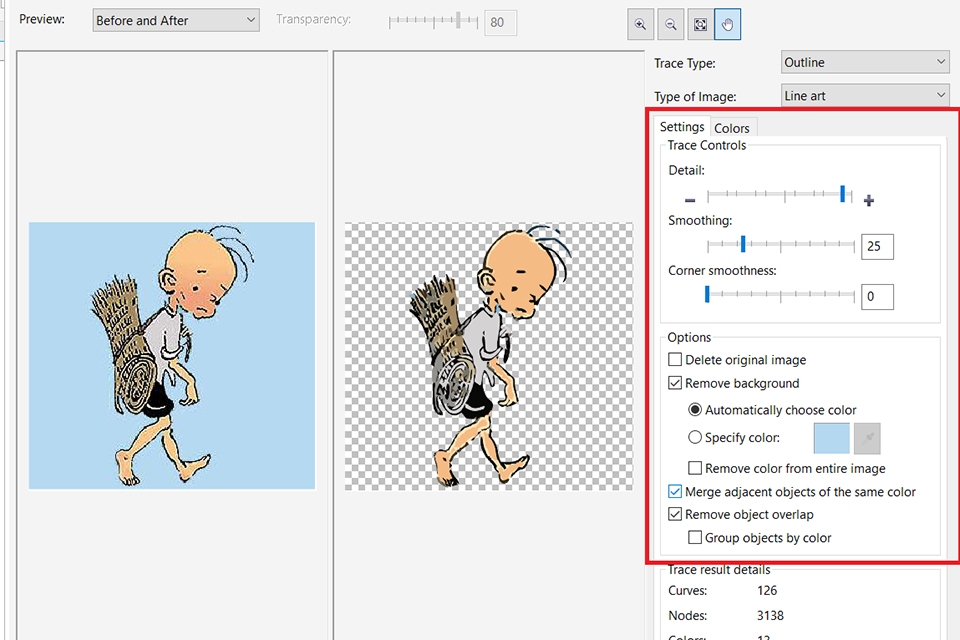Enable Delete original image

(x=676, y=359)
